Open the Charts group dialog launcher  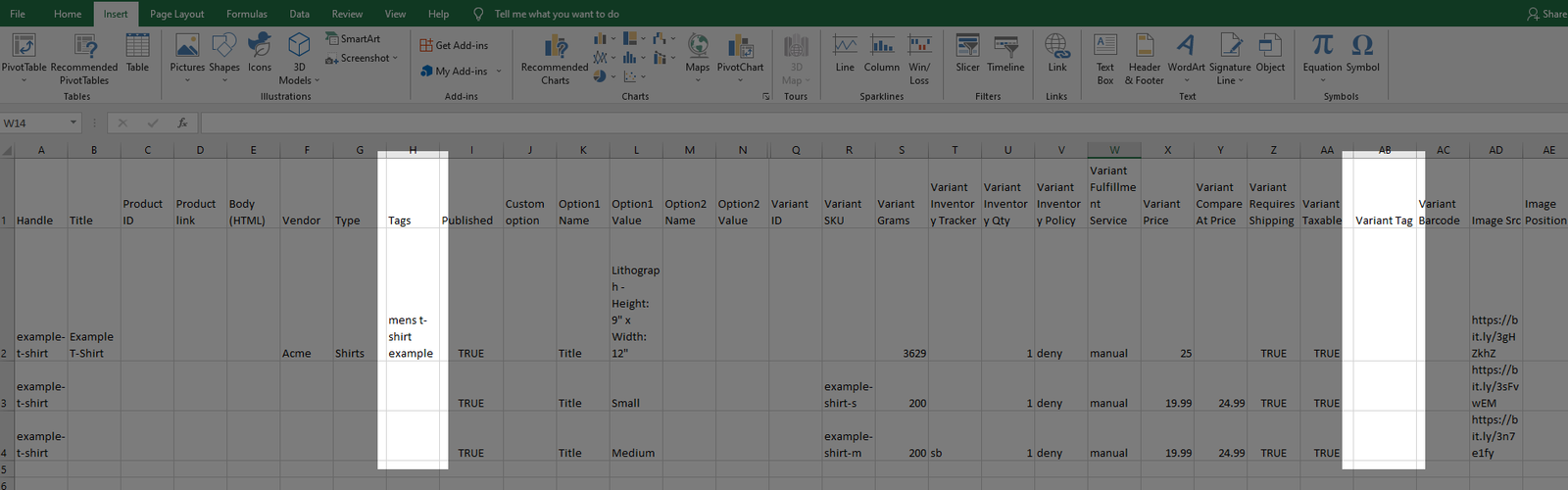click(766, 97)
